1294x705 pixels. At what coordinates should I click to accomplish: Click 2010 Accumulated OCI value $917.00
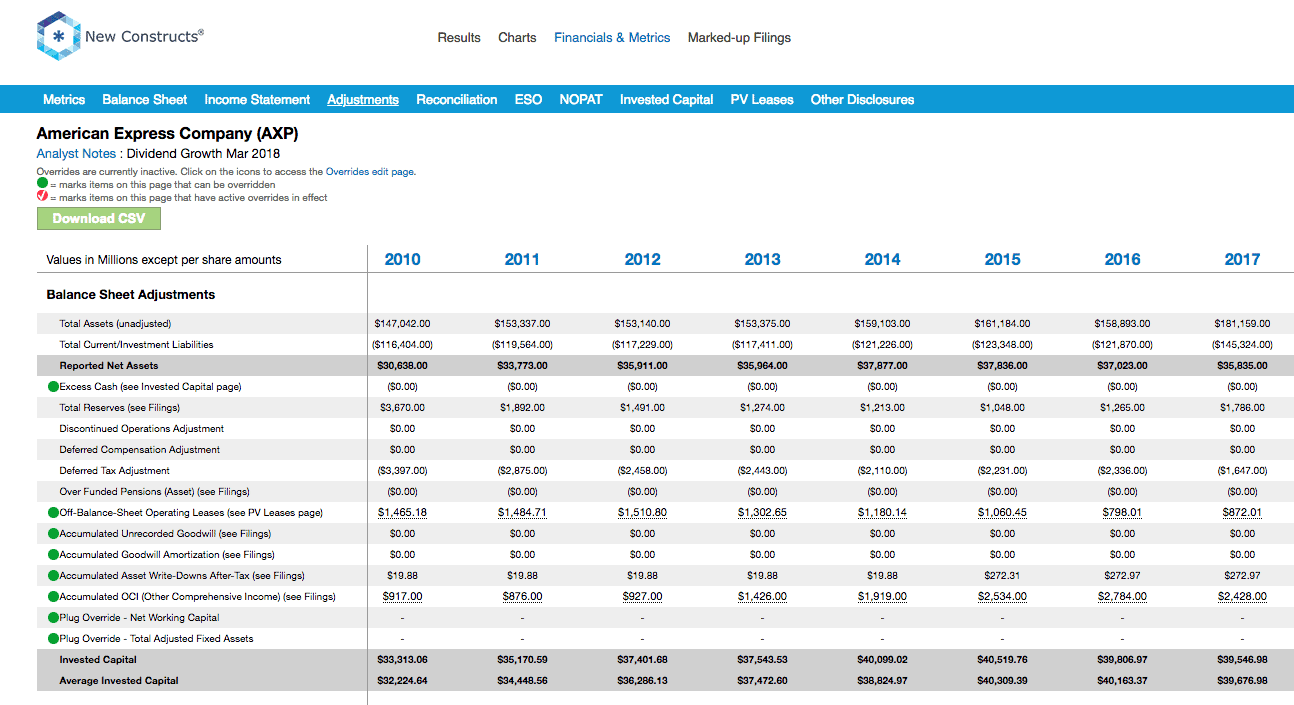(402, 597)
